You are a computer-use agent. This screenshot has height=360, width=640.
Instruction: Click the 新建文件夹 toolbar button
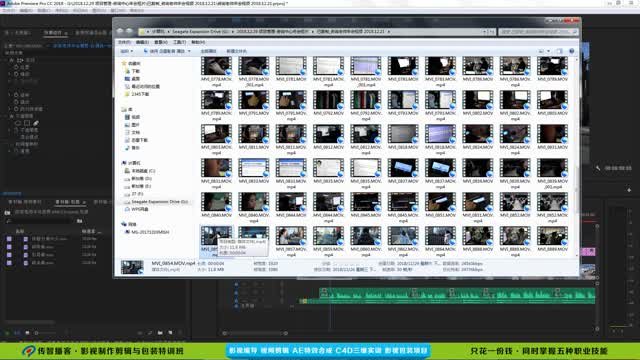coord(236,51)
